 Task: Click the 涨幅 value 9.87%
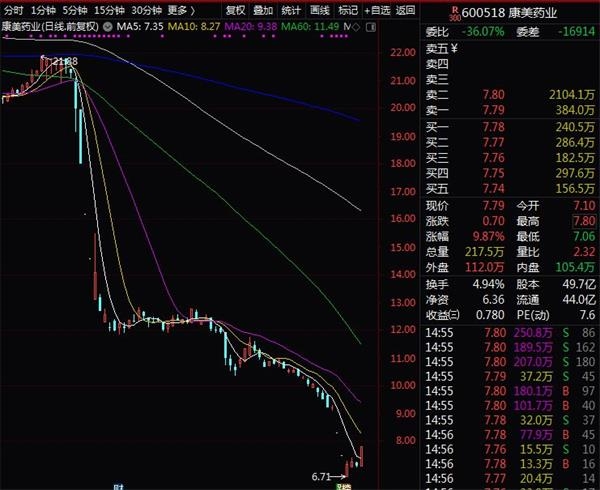pos(489,236)
